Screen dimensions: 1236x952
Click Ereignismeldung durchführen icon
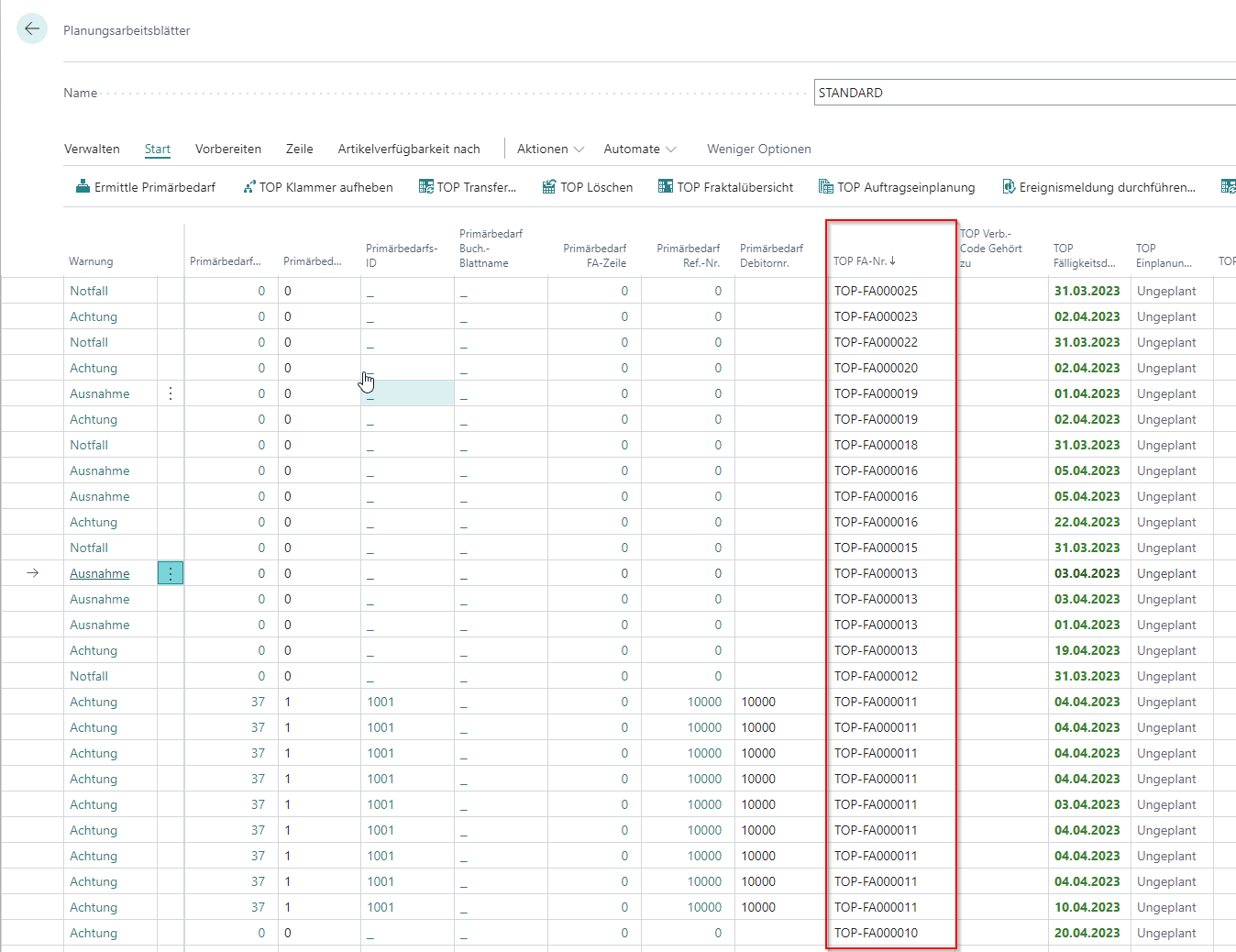point(1009,187)
